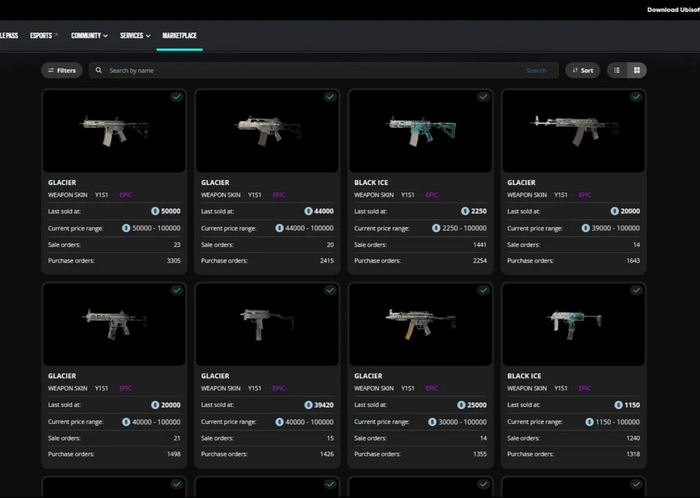
Task: Click the blue Search link in search bar
Action: click(536, 71)
